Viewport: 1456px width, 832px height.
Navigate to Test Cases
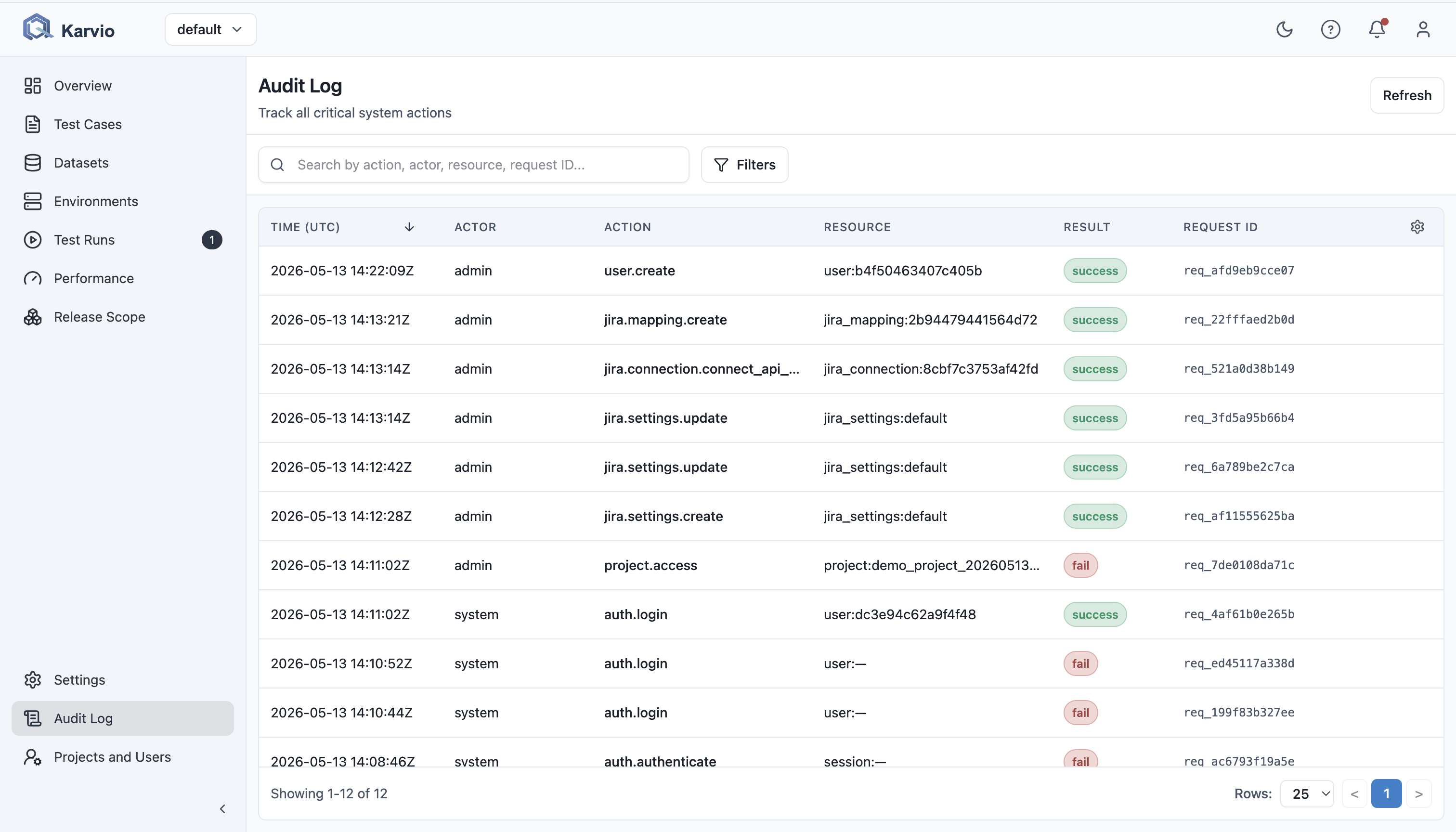point(88,124)
